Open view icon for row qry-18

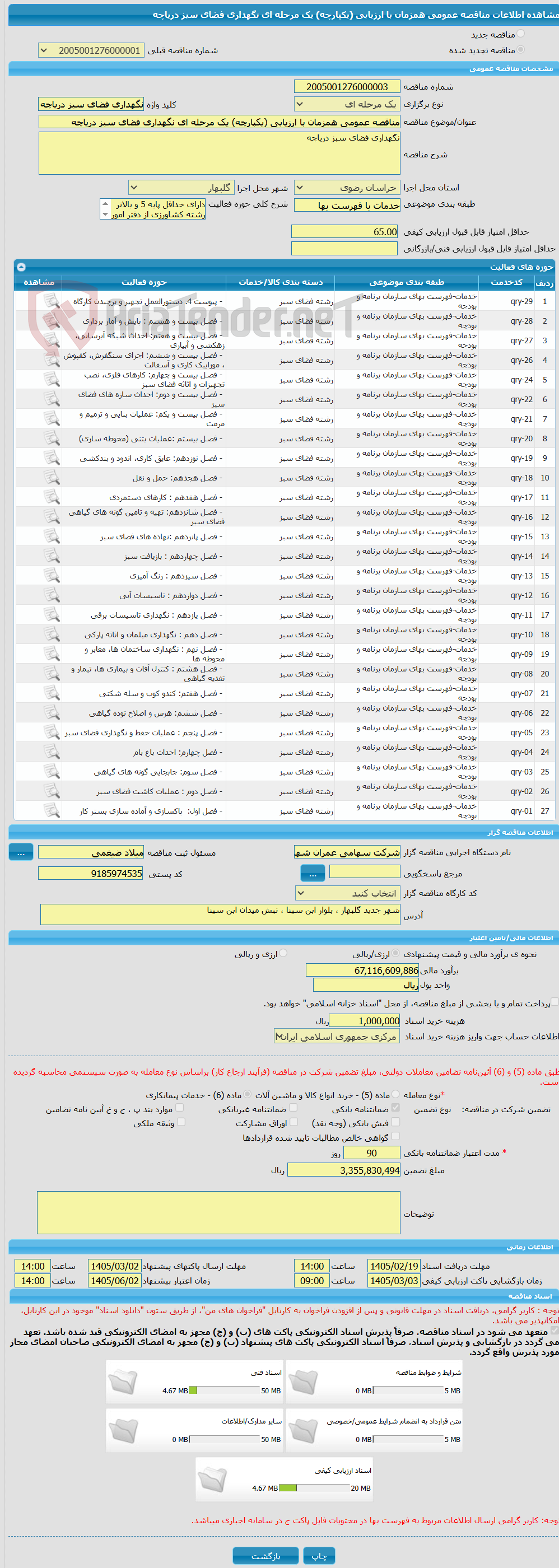(51, 477)
